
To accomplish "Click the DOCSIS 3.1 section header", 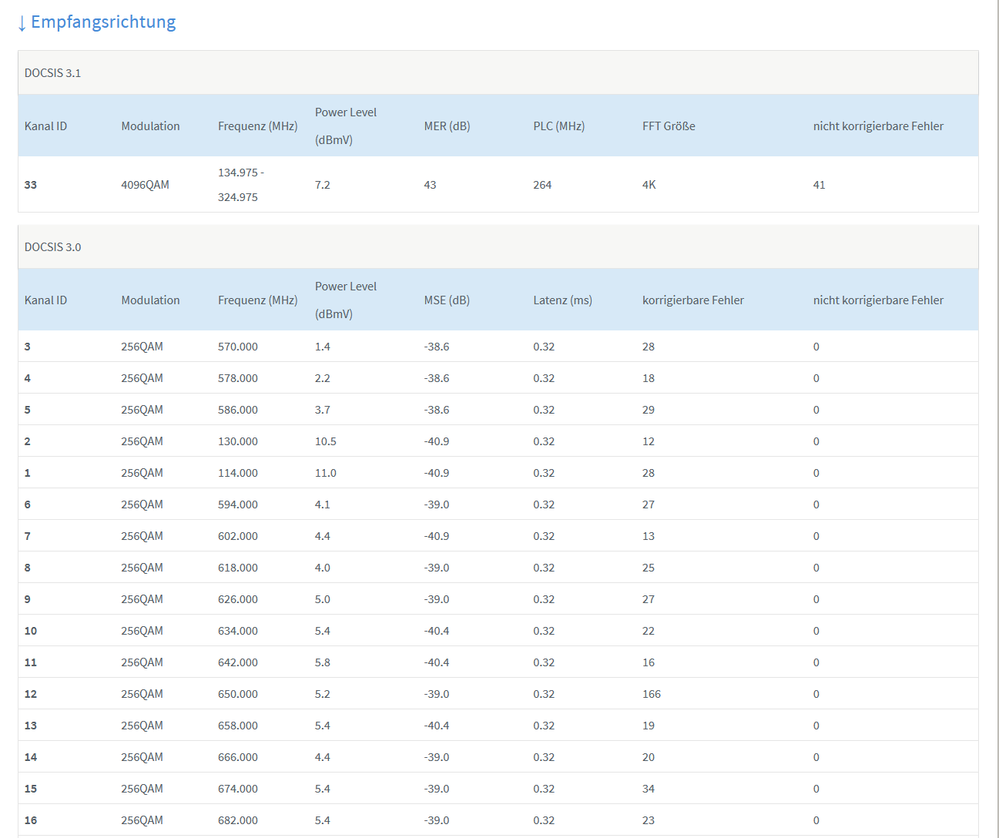I will (53, 73).
